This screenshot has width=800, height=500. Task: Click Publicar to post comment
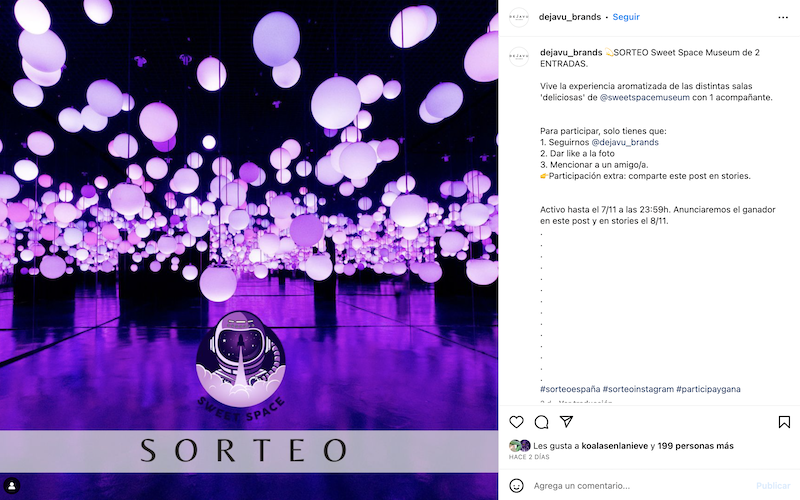(773, 486)
